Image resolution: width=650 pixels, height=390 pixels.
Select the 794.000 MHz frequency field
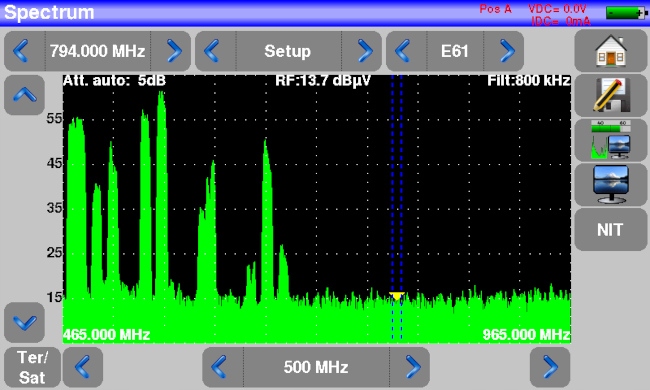pos(97,51)
